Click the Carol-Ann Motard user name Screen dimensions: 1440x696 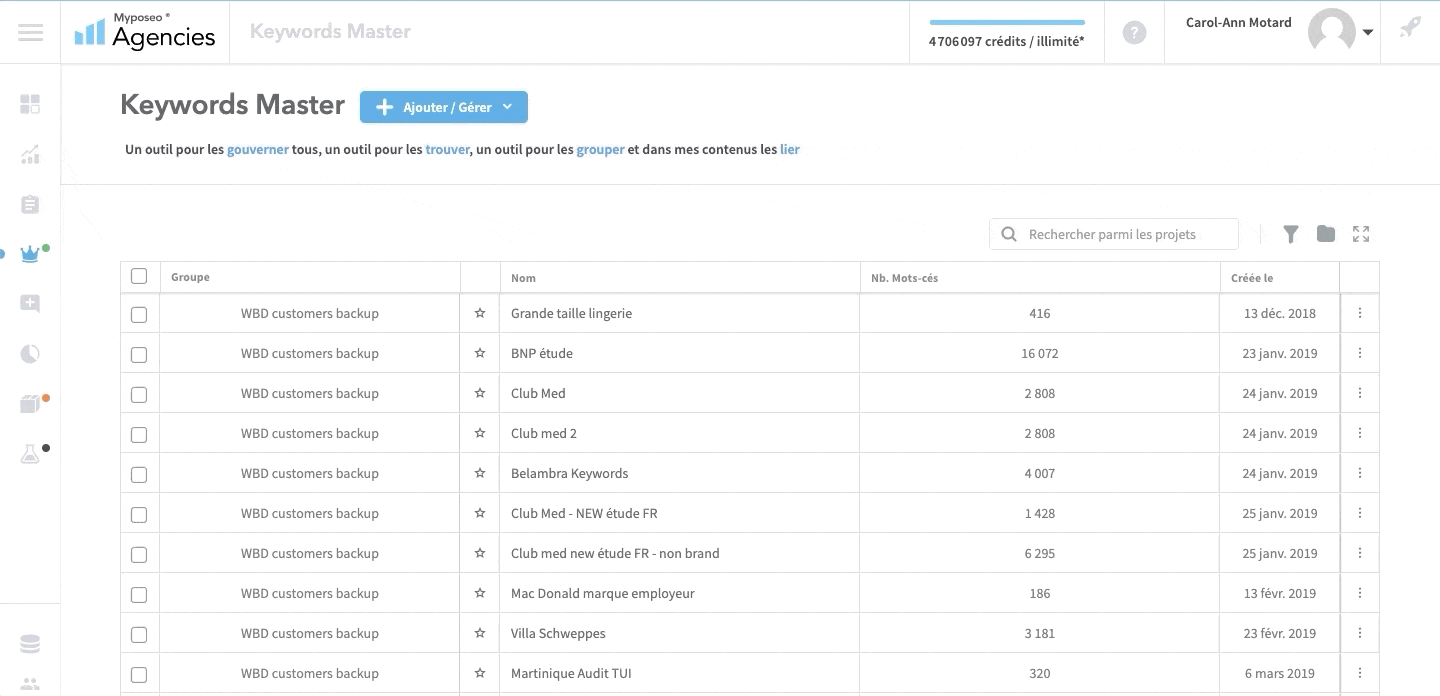[x=1238, y=23]
